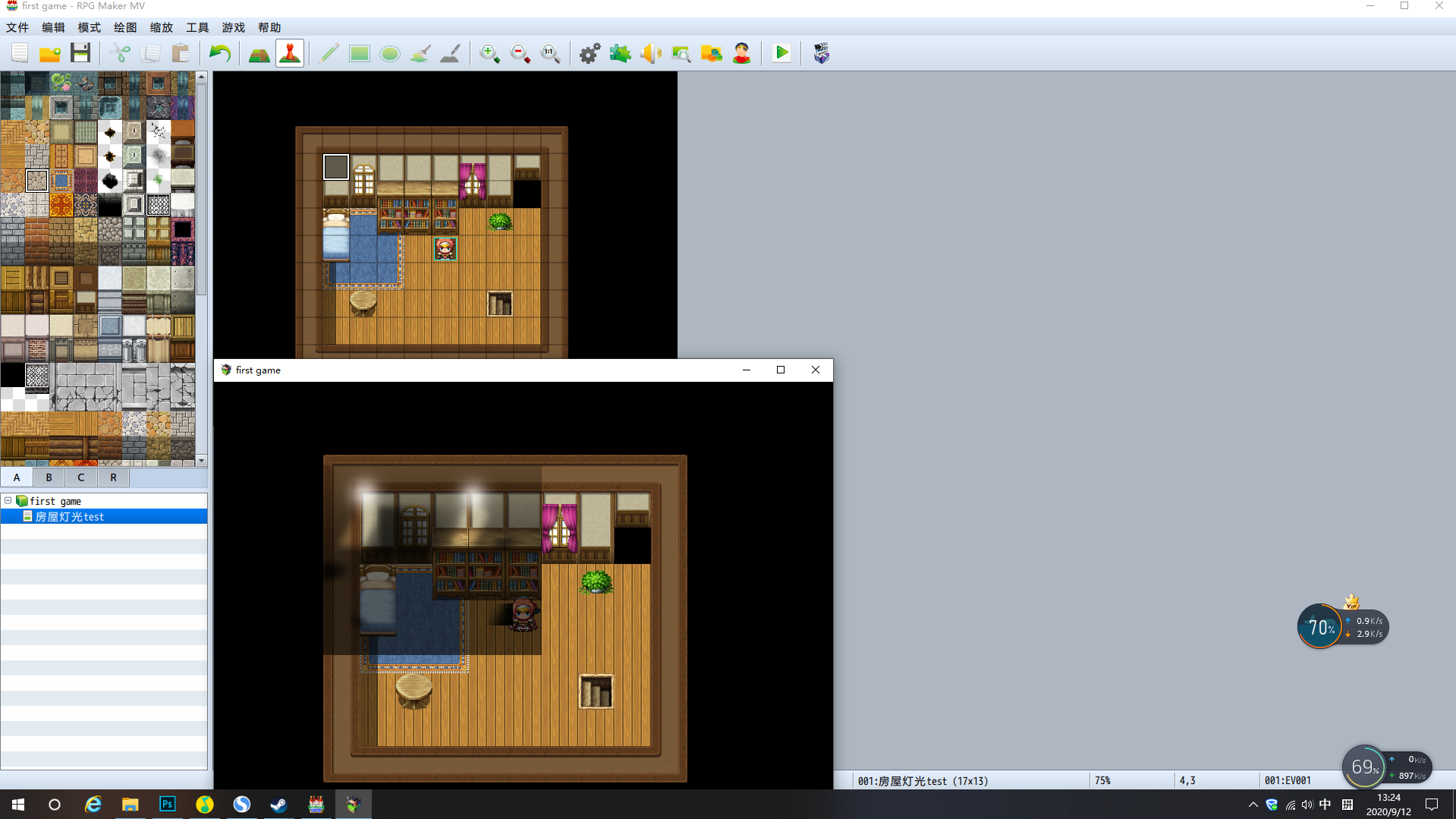Switch to tileset tab R
The width and height of the screenshot is (1456, 819).
coord(114,477)
